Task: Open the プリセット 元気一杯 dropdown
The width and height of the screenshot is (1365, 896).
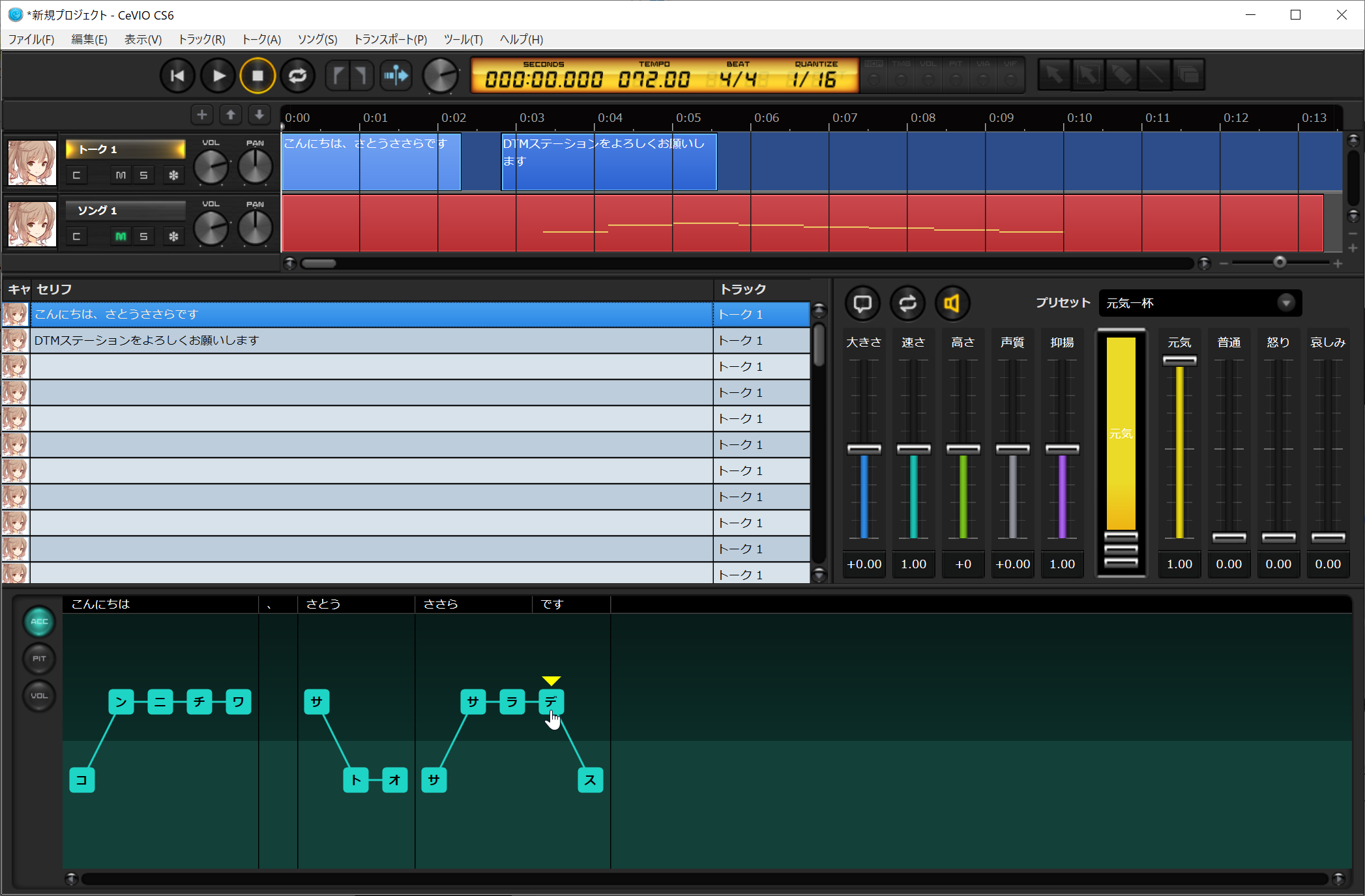Action: pyautogui.click(x=1200, y=303)
